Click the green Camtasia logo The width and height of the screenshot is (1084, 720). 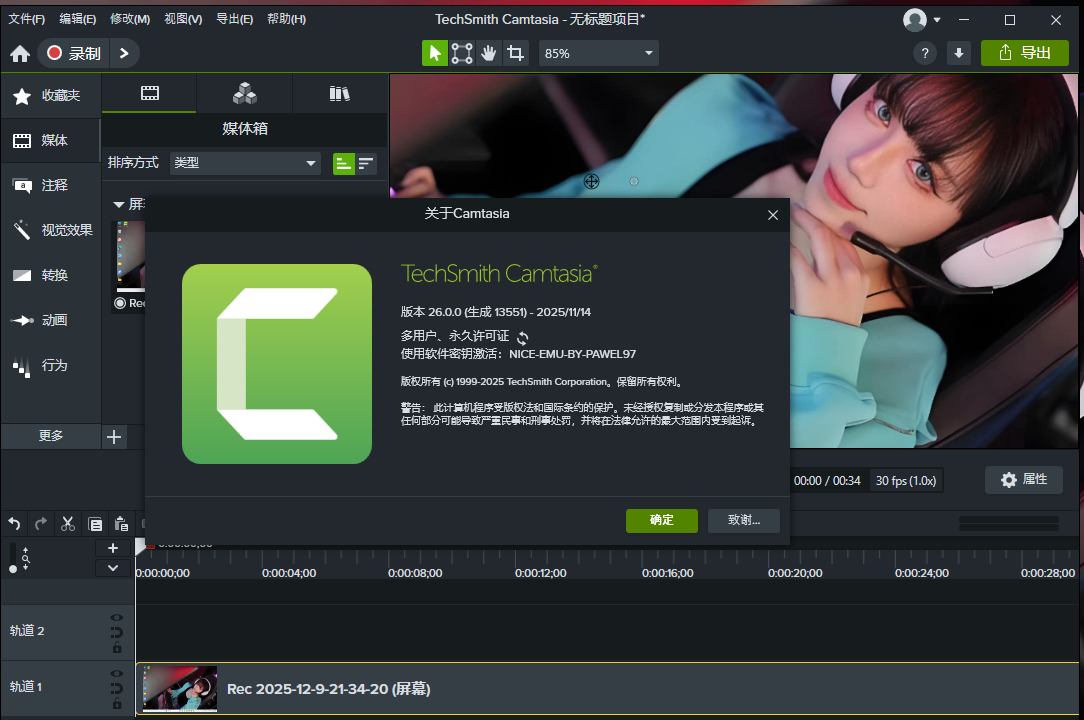277,364
